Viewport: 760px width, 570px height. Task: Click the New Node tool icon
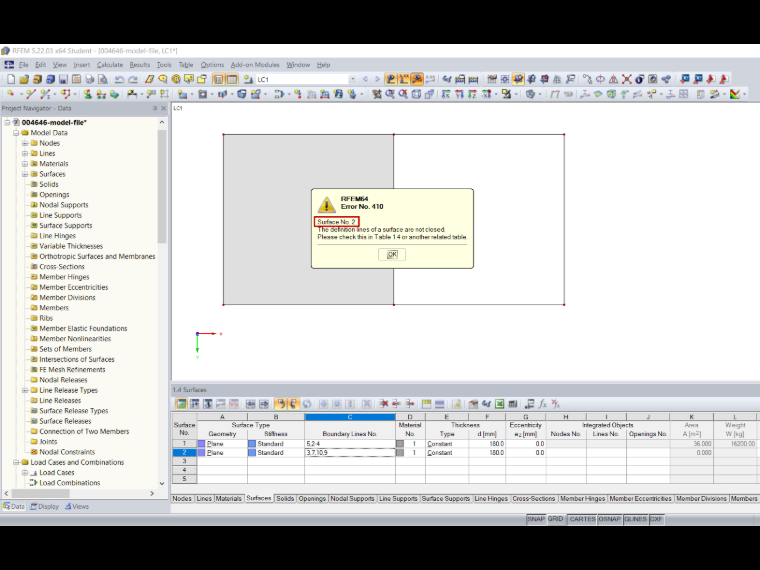point(11,94)
